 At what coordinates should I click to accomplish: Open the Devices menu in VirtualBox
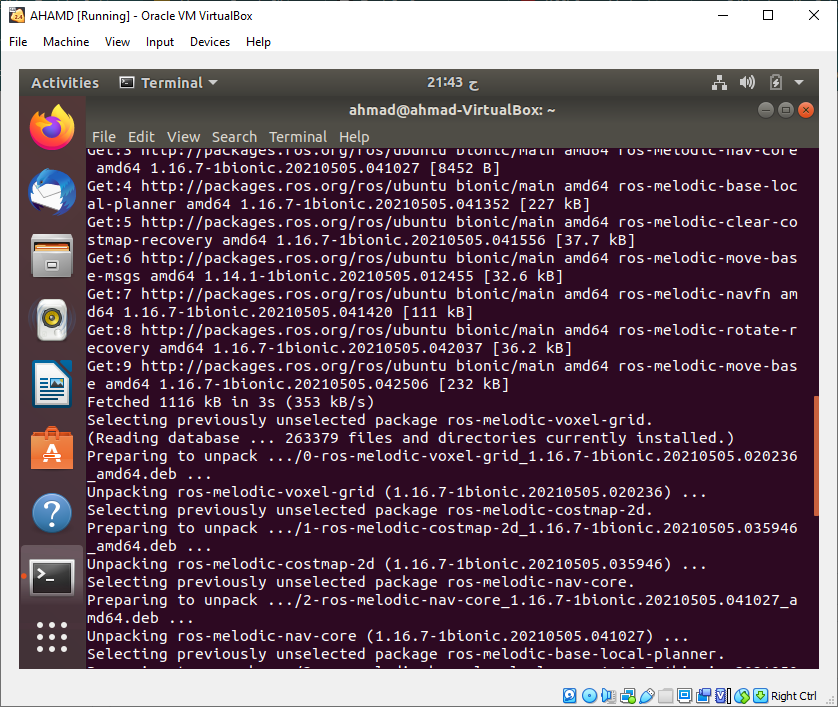click(x=209, y=42)
